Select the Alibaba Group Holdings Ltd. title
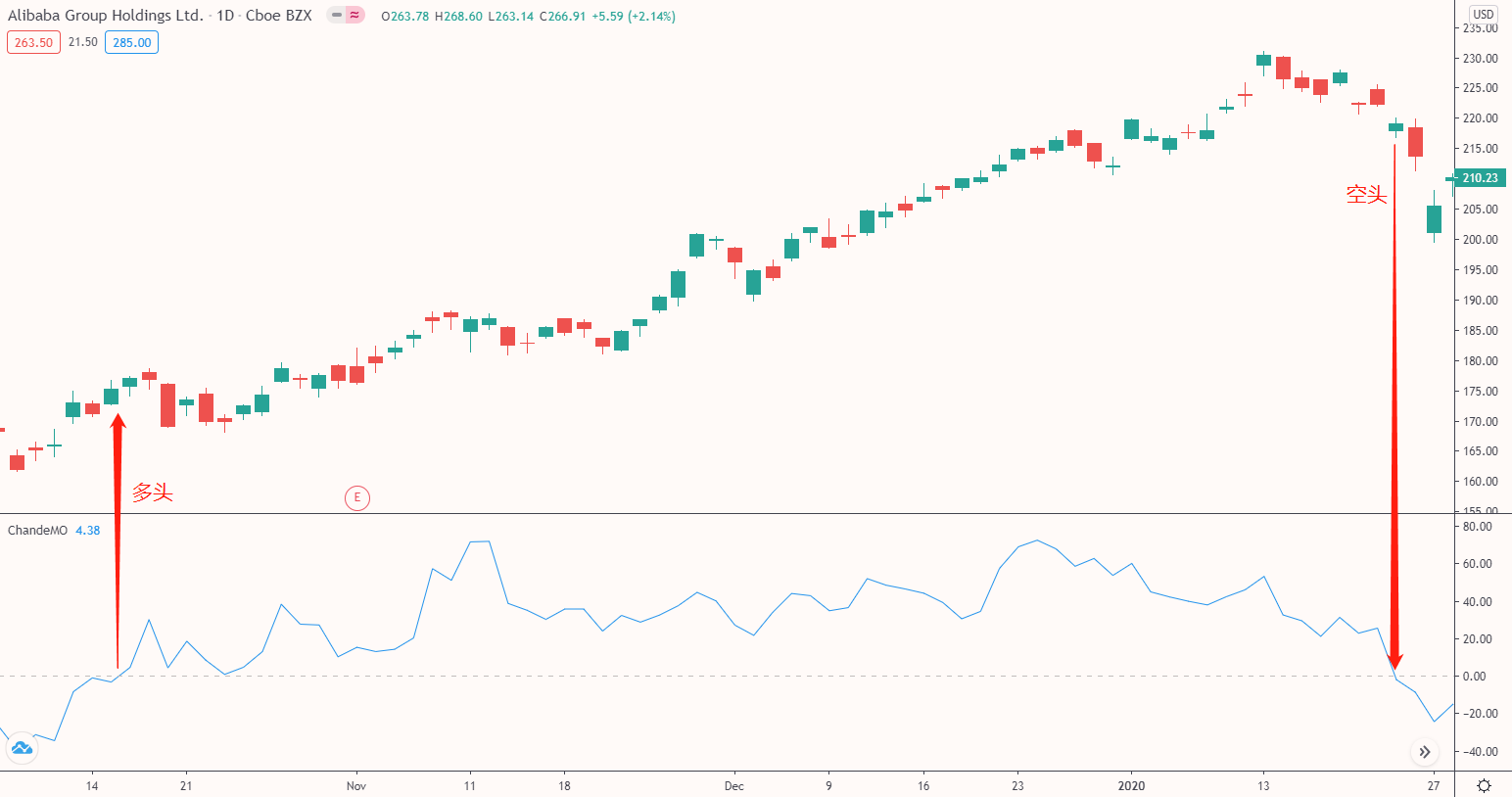Screen dimensions: 1512x797 (x=106, y=16)
